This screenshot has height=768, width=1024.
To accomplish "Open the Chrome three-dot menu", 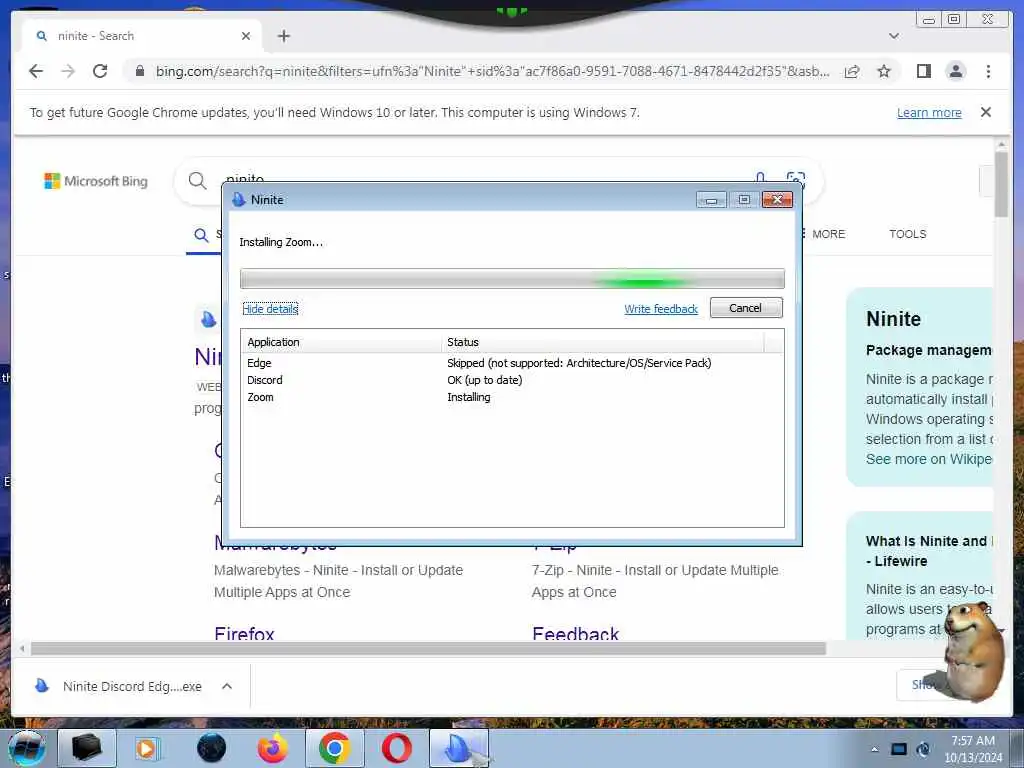I will pos(988,71).
